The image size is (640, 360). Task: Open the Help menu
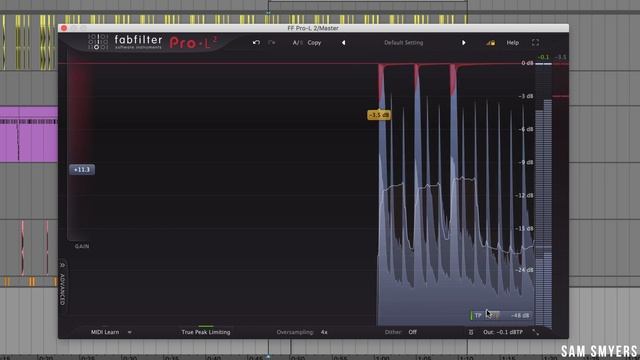(x=513, y=42)
